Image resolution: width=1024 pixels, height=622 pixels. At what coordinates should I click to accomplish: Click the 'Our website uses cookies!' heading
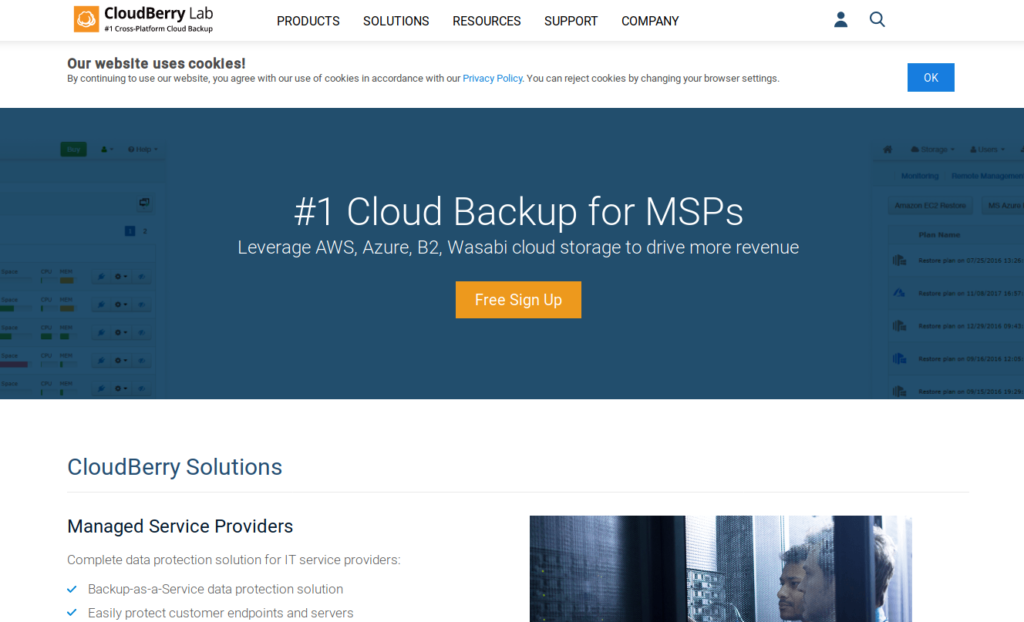pos(156,63)
